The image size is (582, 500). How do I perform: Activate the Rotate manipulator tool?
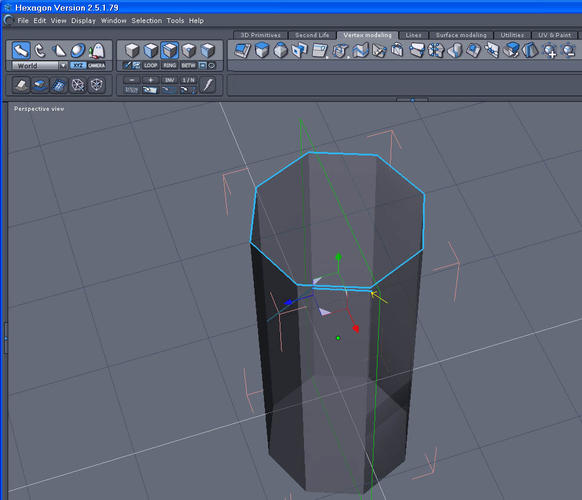pos(40,50)
